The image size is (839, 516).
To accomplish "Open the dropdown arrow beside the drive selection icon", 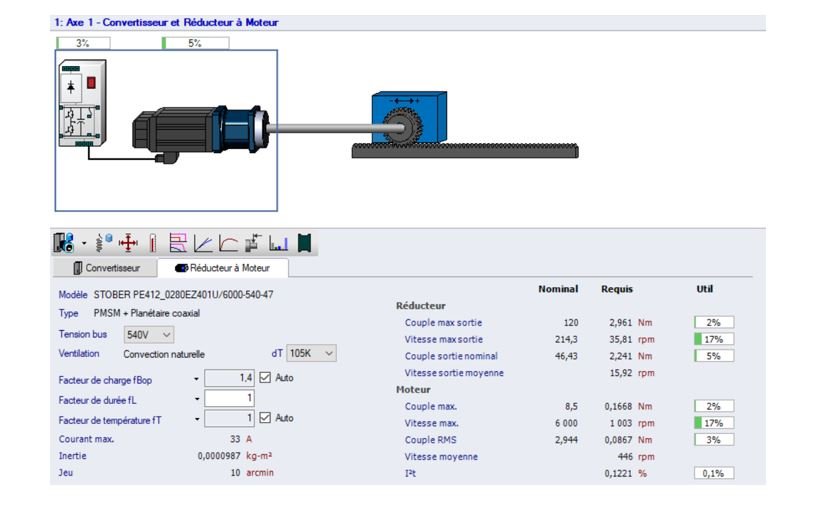I will 84,244.
